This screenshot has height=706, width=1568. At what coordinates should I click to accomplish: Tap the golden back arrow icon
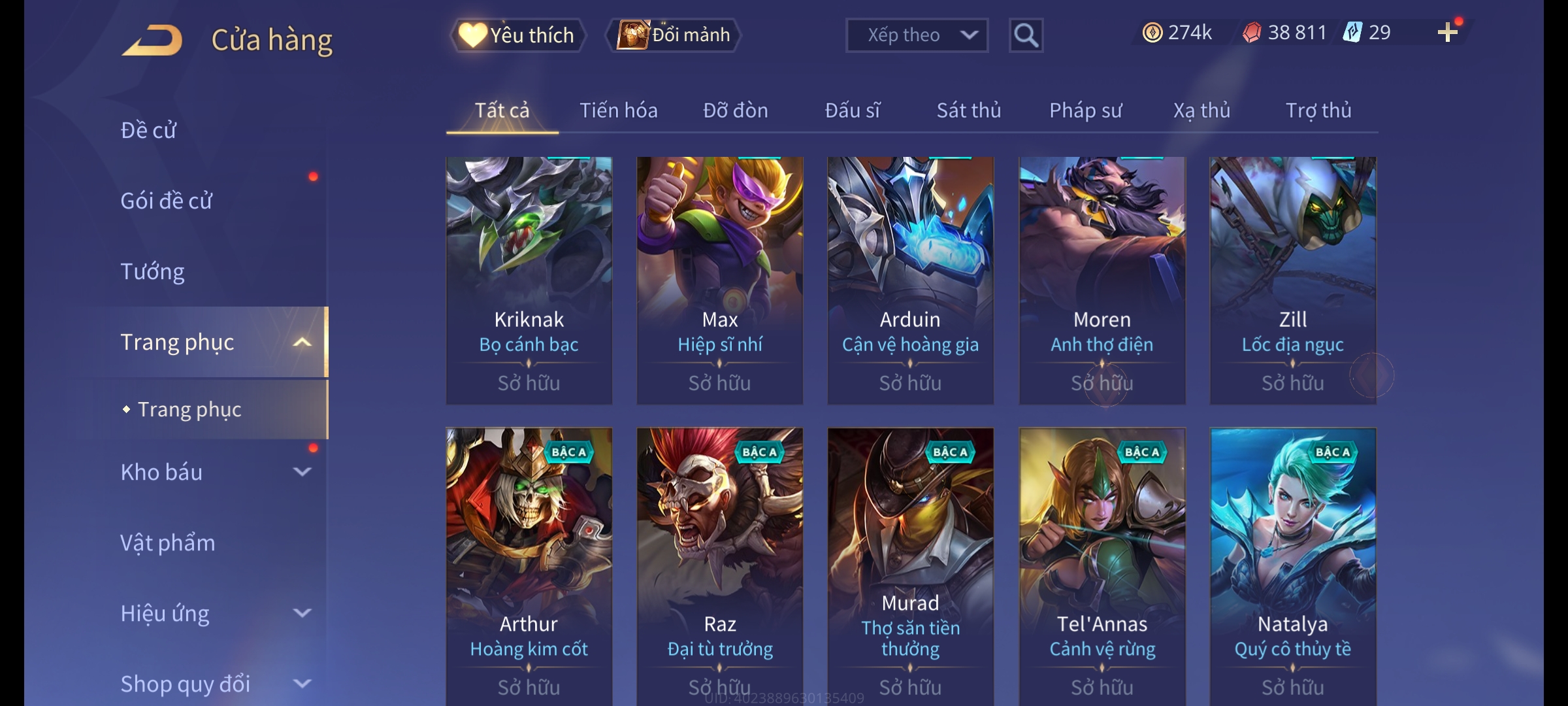pyautogui.click(x=152, y=40)
